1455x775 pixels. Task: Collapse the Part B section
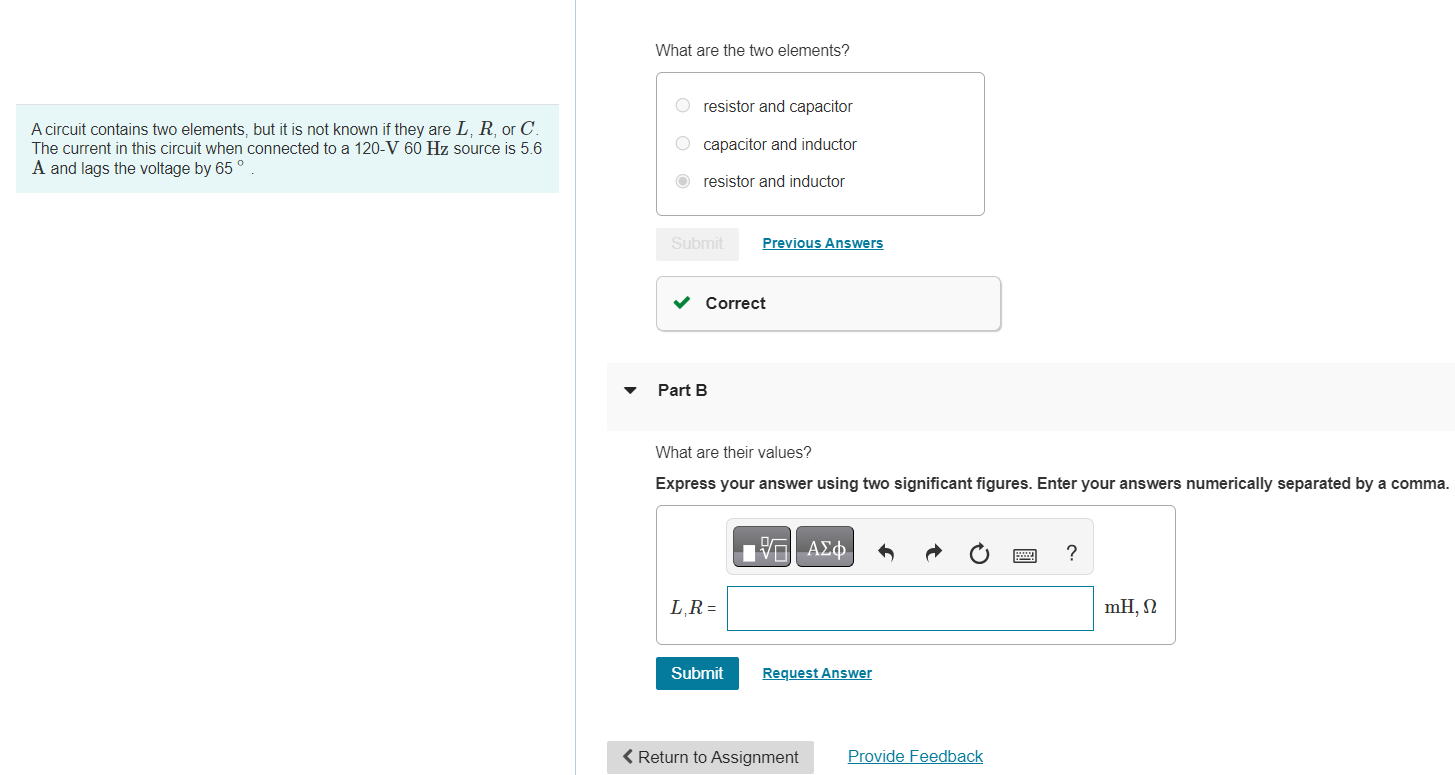click(x=628, y=390)
